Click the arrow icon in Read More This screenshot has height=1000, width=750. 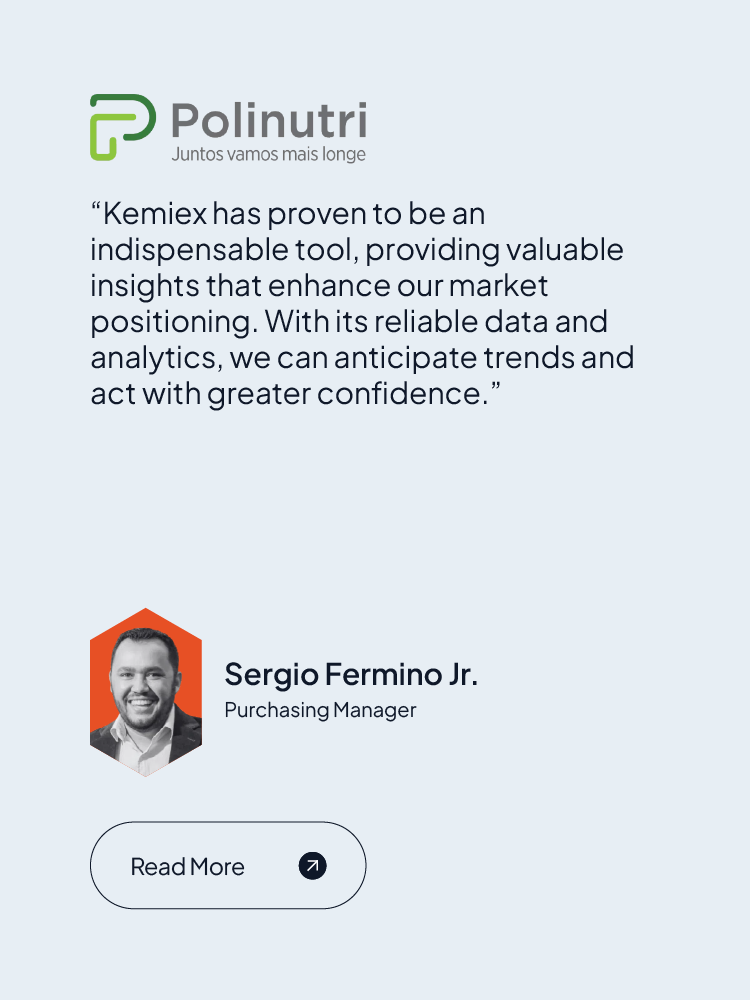tap(313, 866)
